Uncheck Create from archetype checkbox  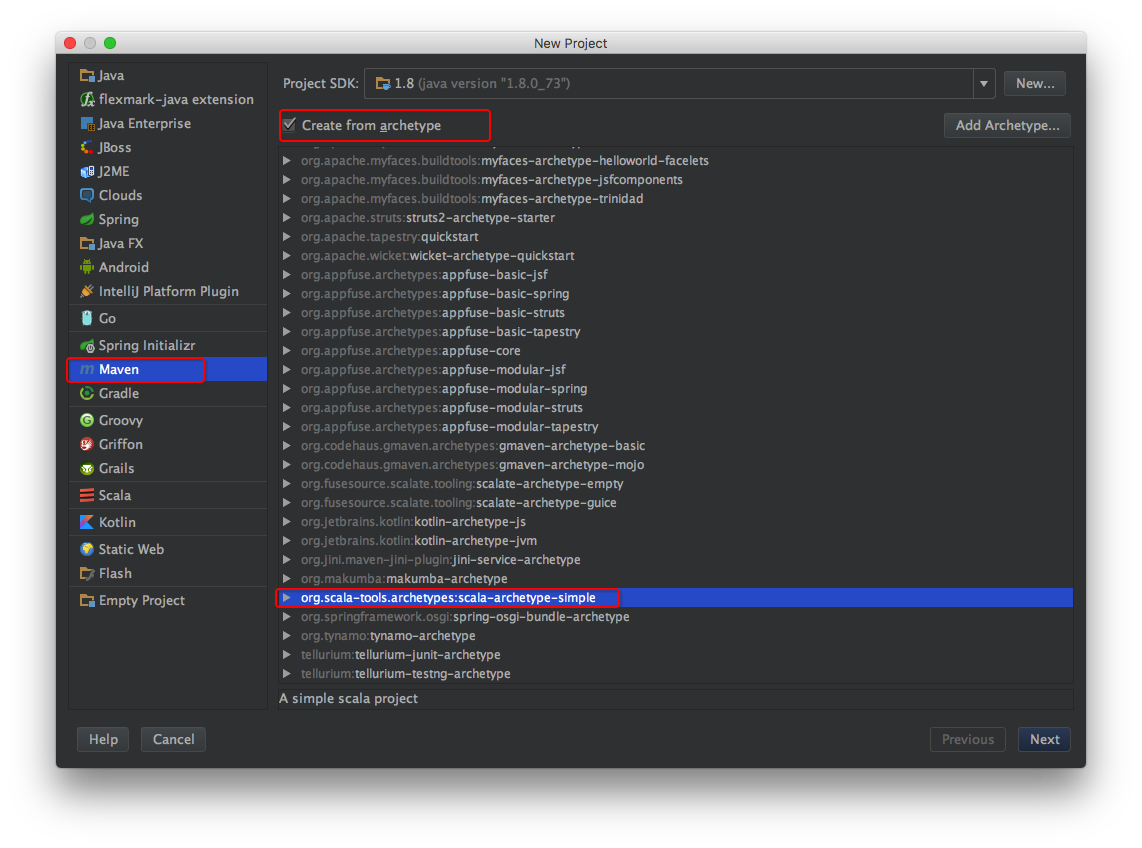[x=290, y=125]
